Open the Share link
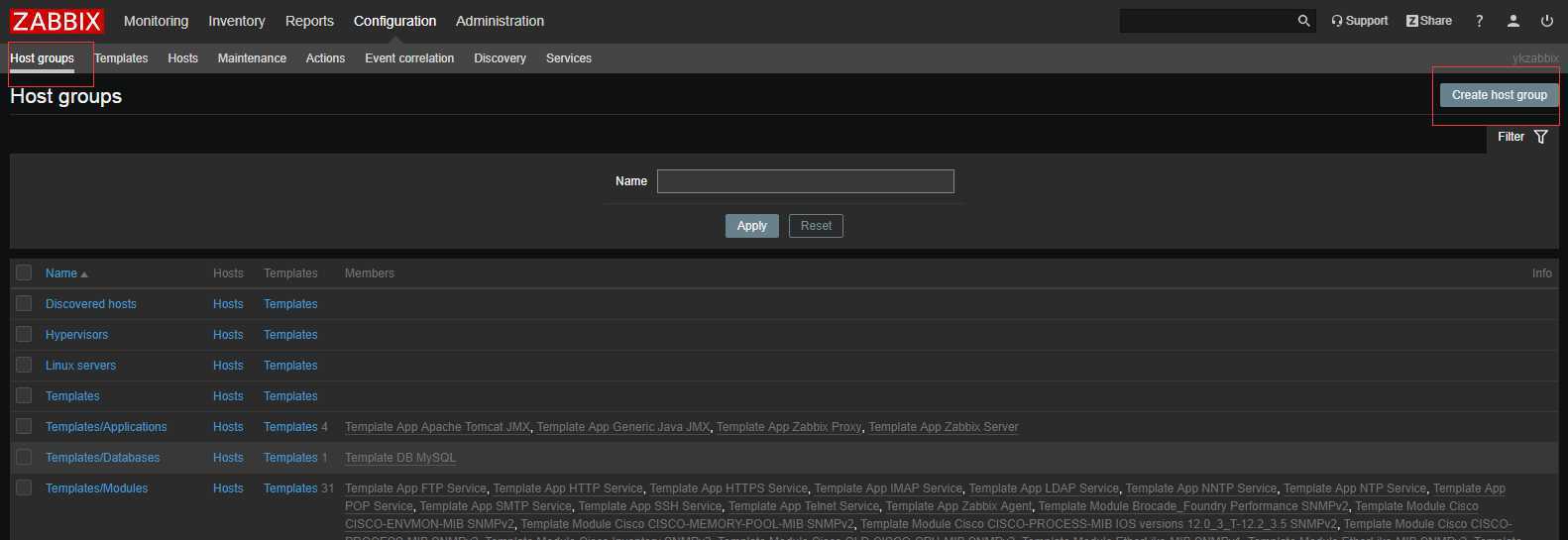 (x=1428, y=21)
